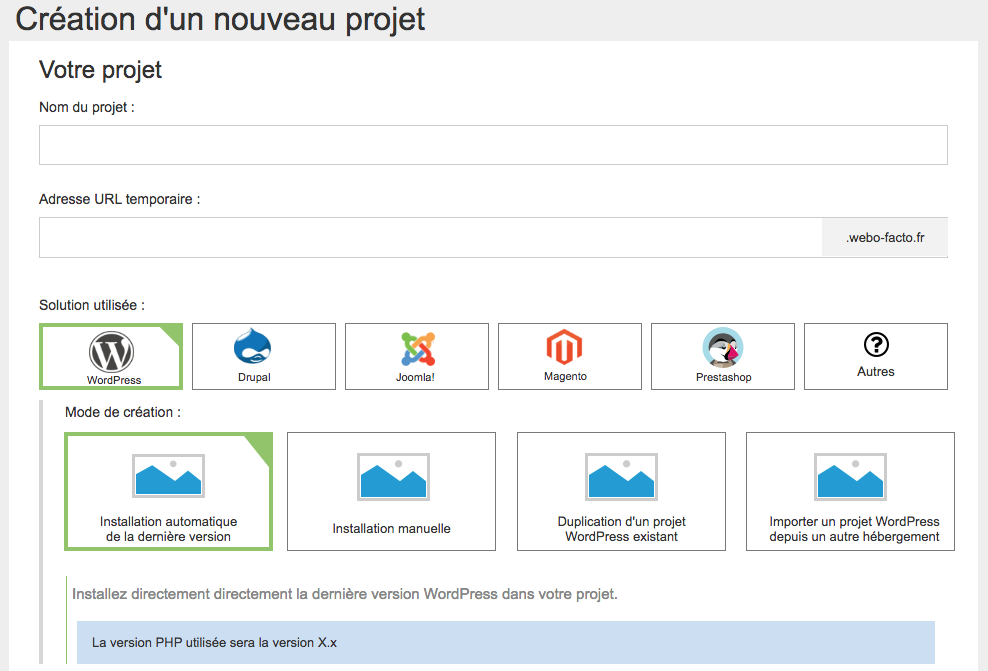The image size is (988, 671).
Task: Select Installation manuelle mode label
Action: click(x=391, y=529)
